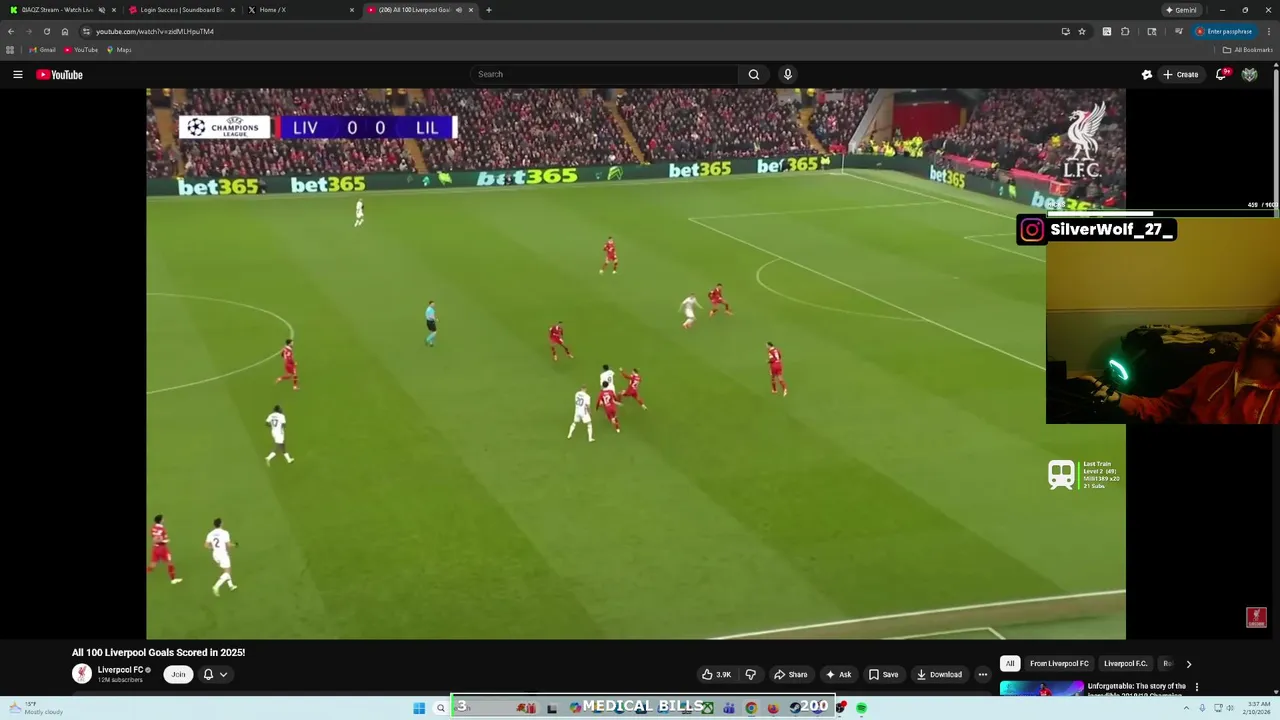Go to the browser home page
Screen dimensions: 1280x720
tap(65, 31)
